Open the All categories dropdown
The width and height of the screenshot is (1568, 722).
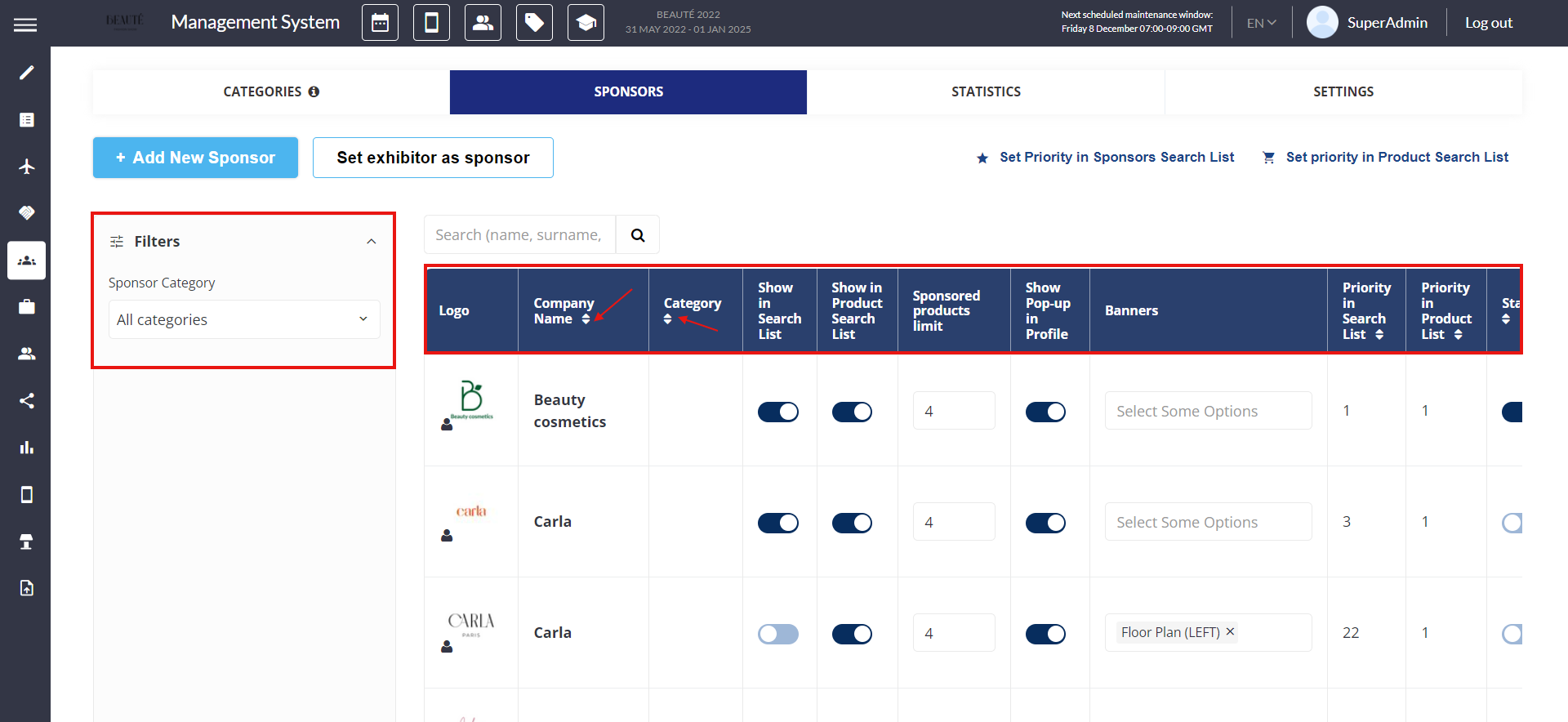[x=244, y=319]
